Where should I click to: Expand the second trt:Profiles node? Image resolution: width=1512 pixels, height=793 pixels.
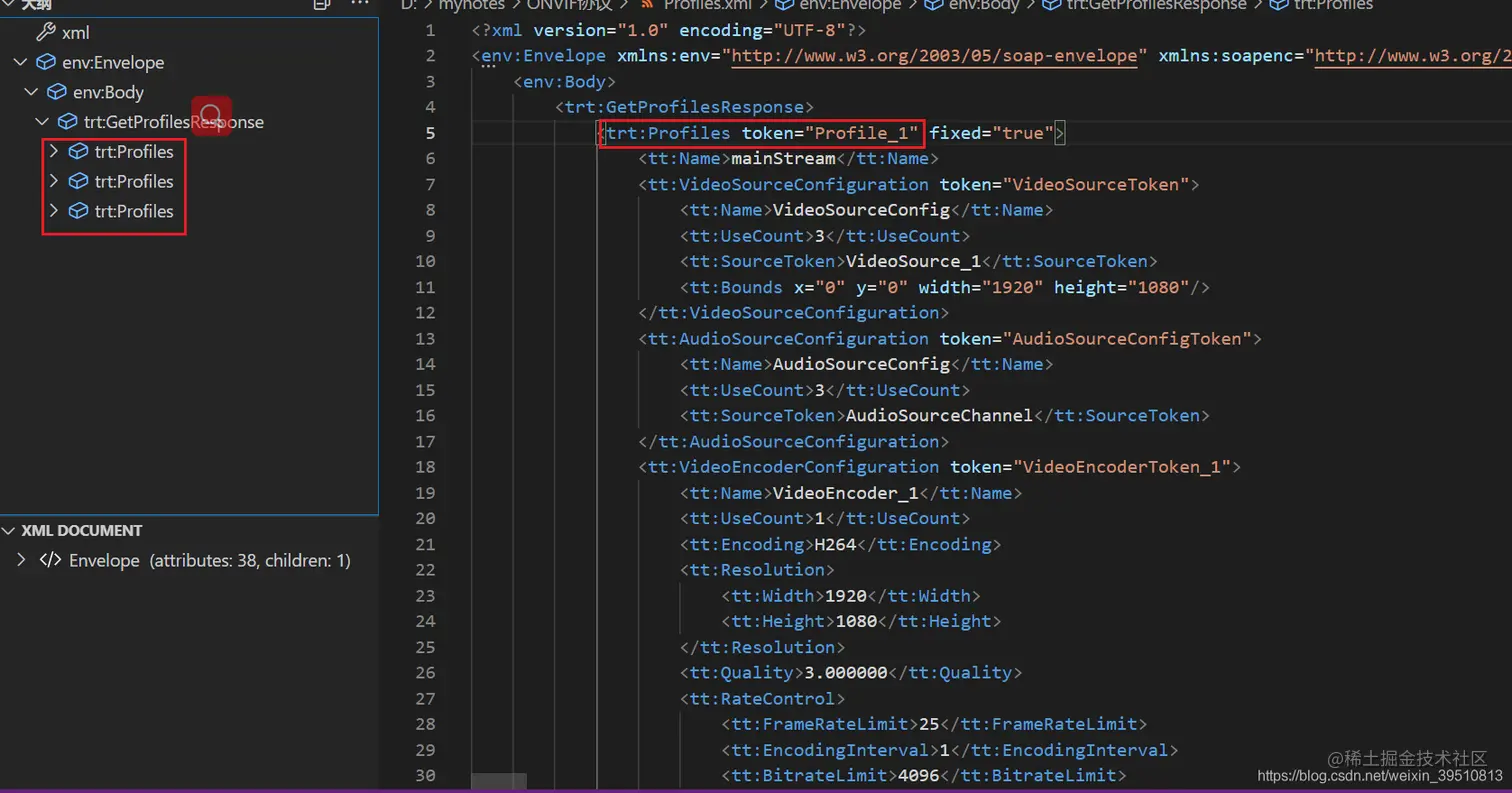click(x=54, y=182)
